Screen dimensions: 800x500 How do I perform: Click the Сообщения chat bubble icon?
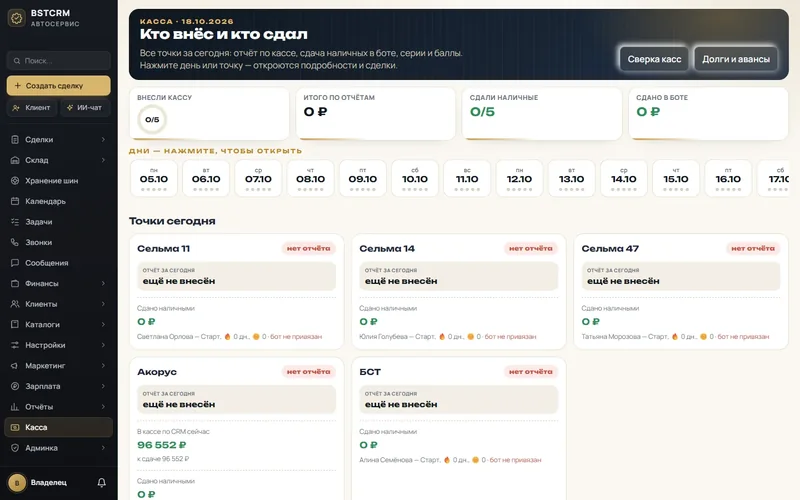pos(15,263)
